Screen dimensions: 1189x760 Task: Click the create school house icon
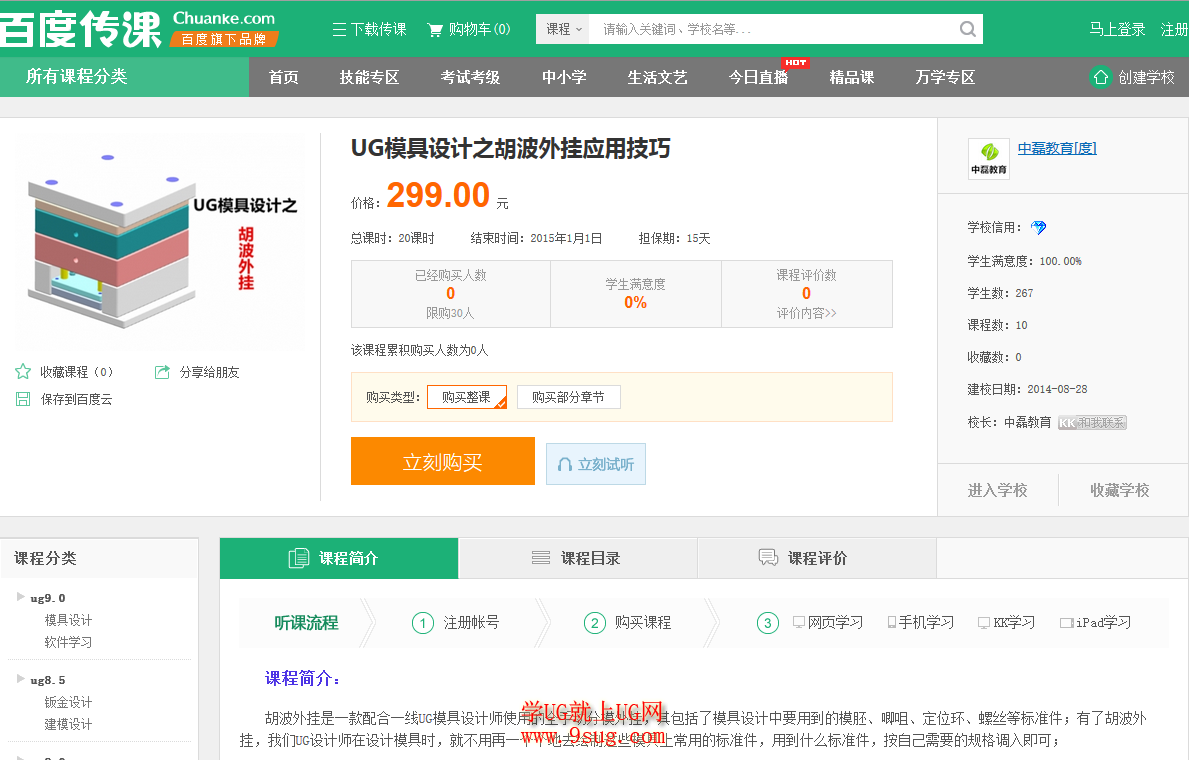(x=1100, y=77)
